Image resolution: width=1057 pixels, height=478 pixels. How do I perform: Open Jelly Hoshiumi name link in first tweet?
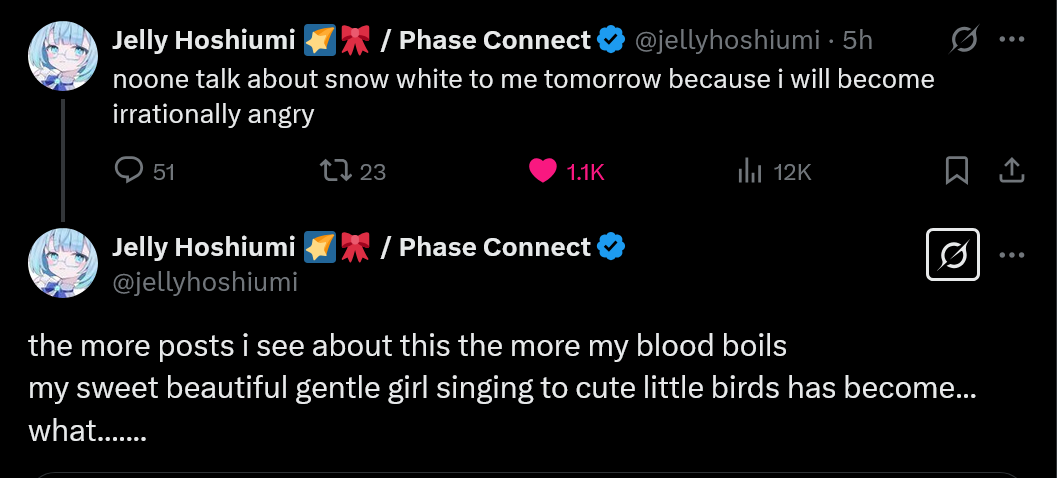pyautogui.click(x=203, y=40)
